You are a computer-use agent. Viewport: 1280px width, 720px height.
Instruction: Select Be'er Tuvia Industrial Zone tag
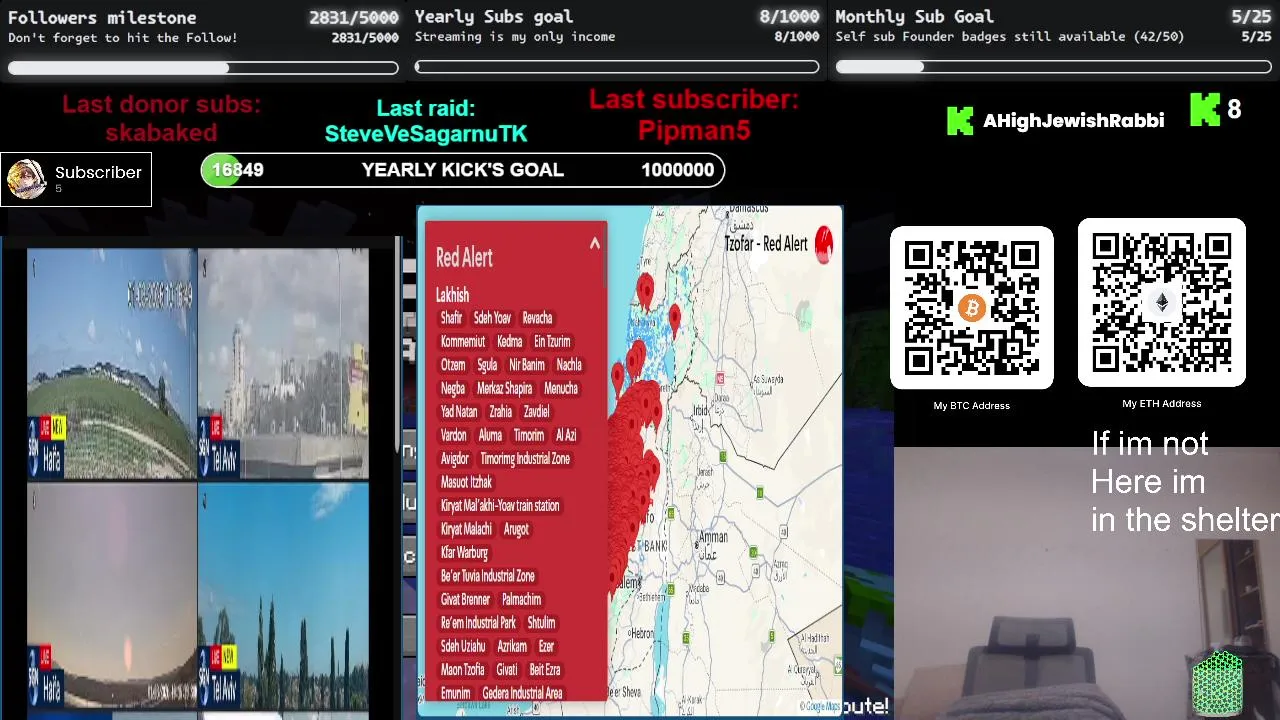tap(488, 576)
